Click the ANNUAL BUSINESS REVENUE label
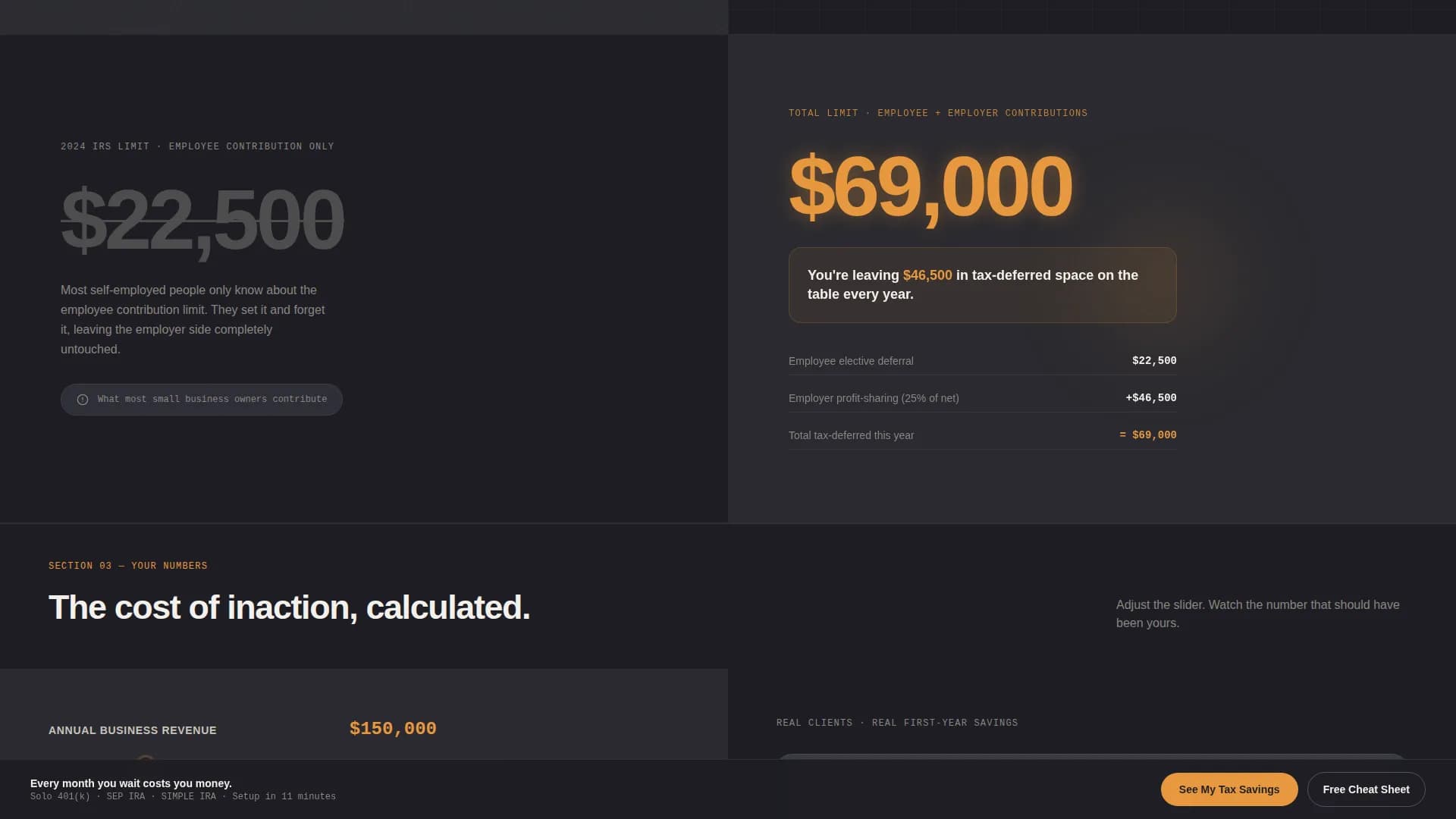Screen dimensions: 1456x819 coord(132,730)
